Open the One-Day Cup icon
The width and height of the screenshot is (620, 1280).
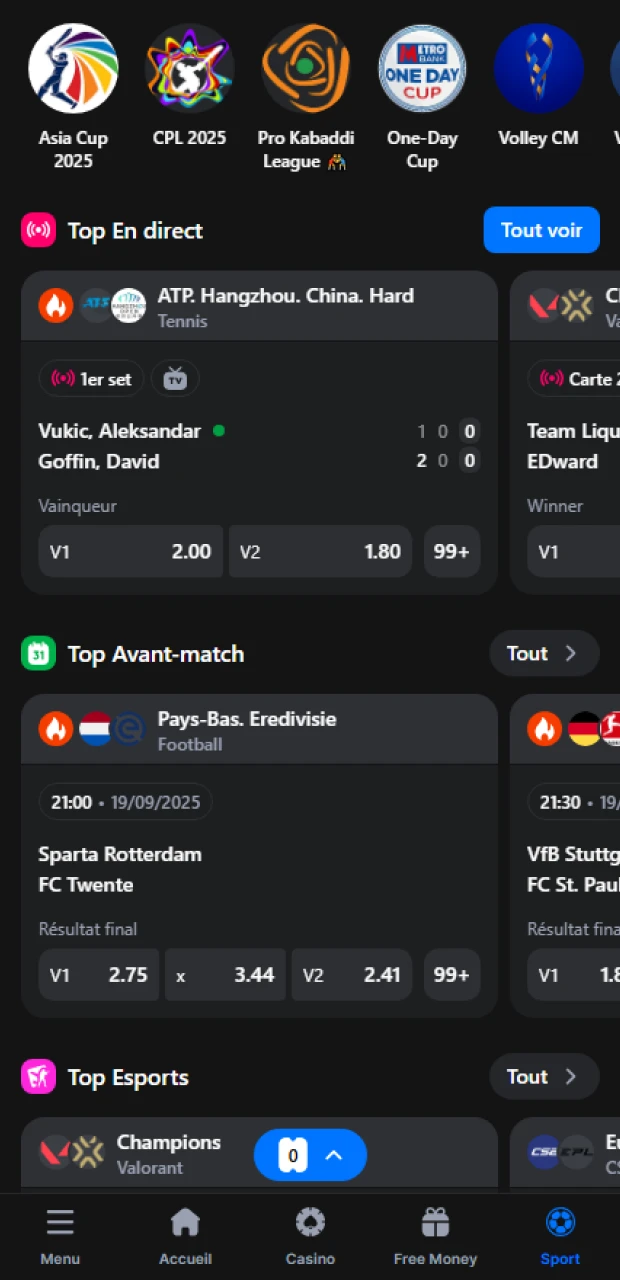click(x=422, y=68)
